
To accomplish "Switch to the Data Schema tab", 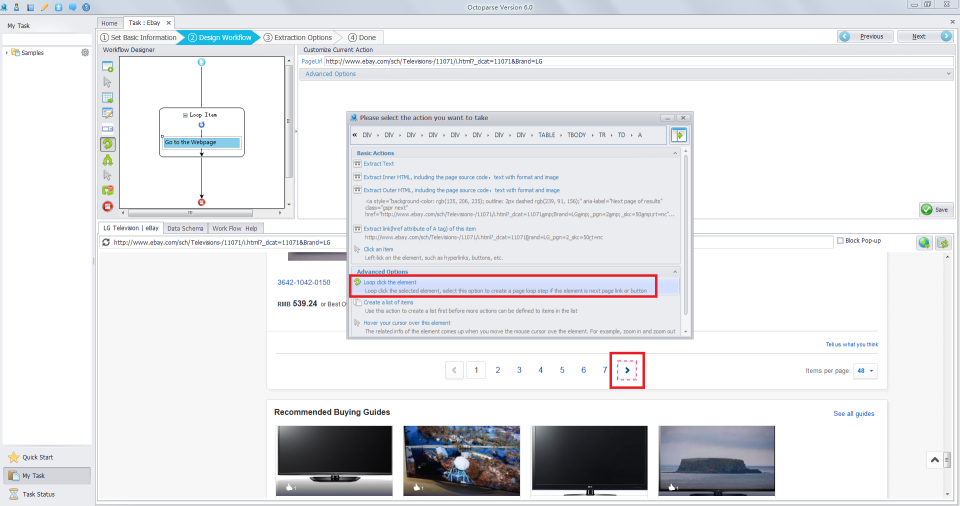I will click(x=185, y=228).
